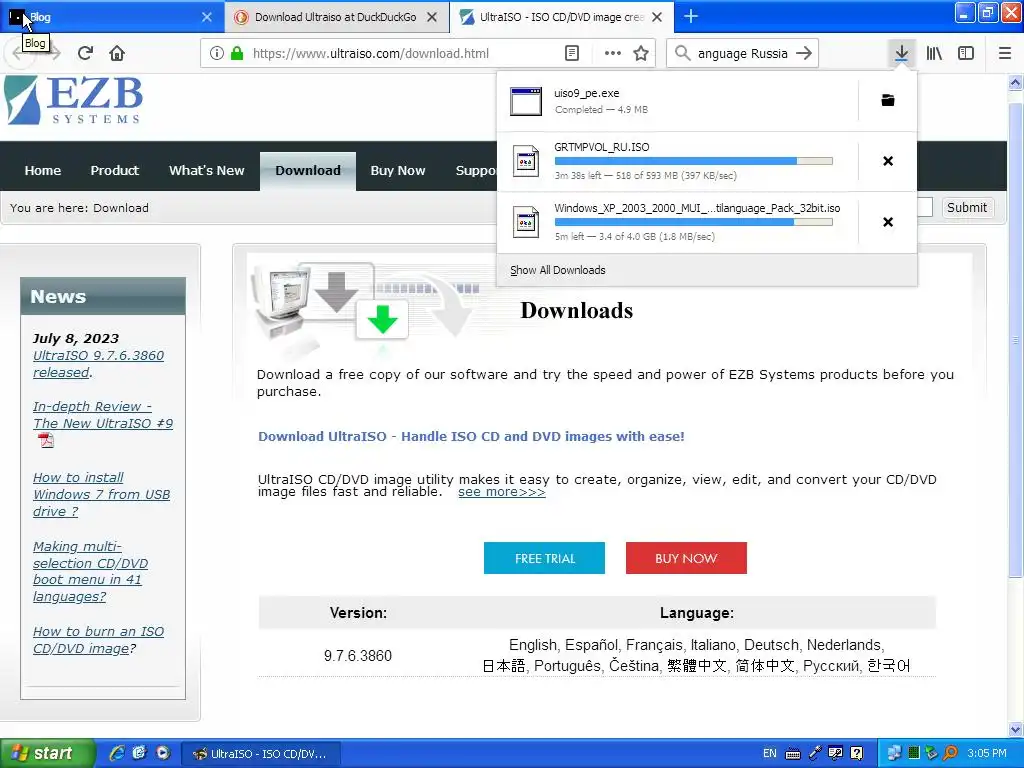
Task: Click the red BUY NOW button
Action: point(686,558)
